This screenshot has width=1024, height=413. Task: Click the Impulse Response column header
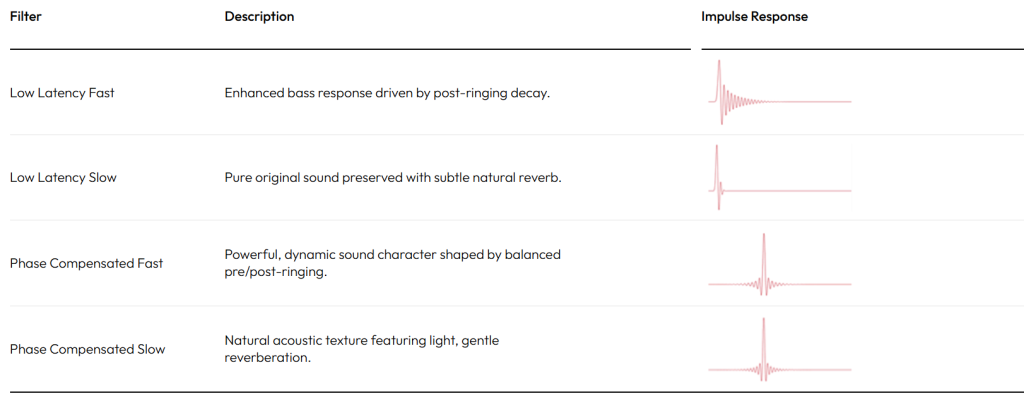(754, 16)
